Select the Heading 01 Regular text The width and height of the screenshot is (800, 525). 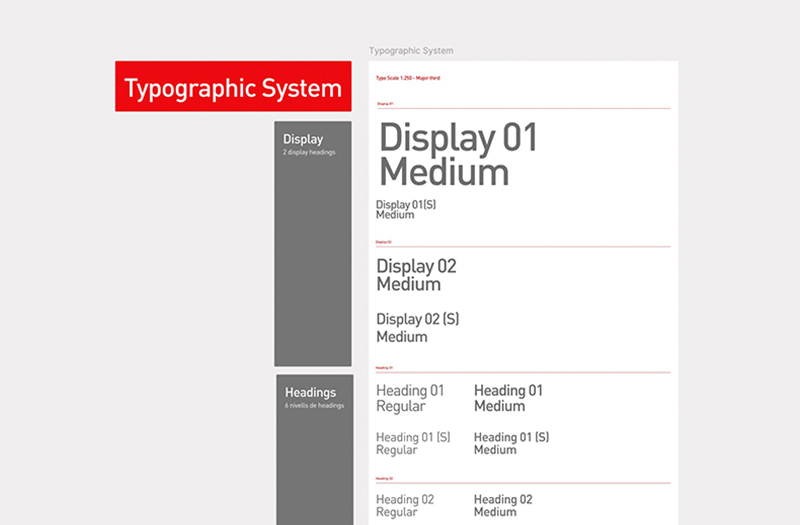410,398
